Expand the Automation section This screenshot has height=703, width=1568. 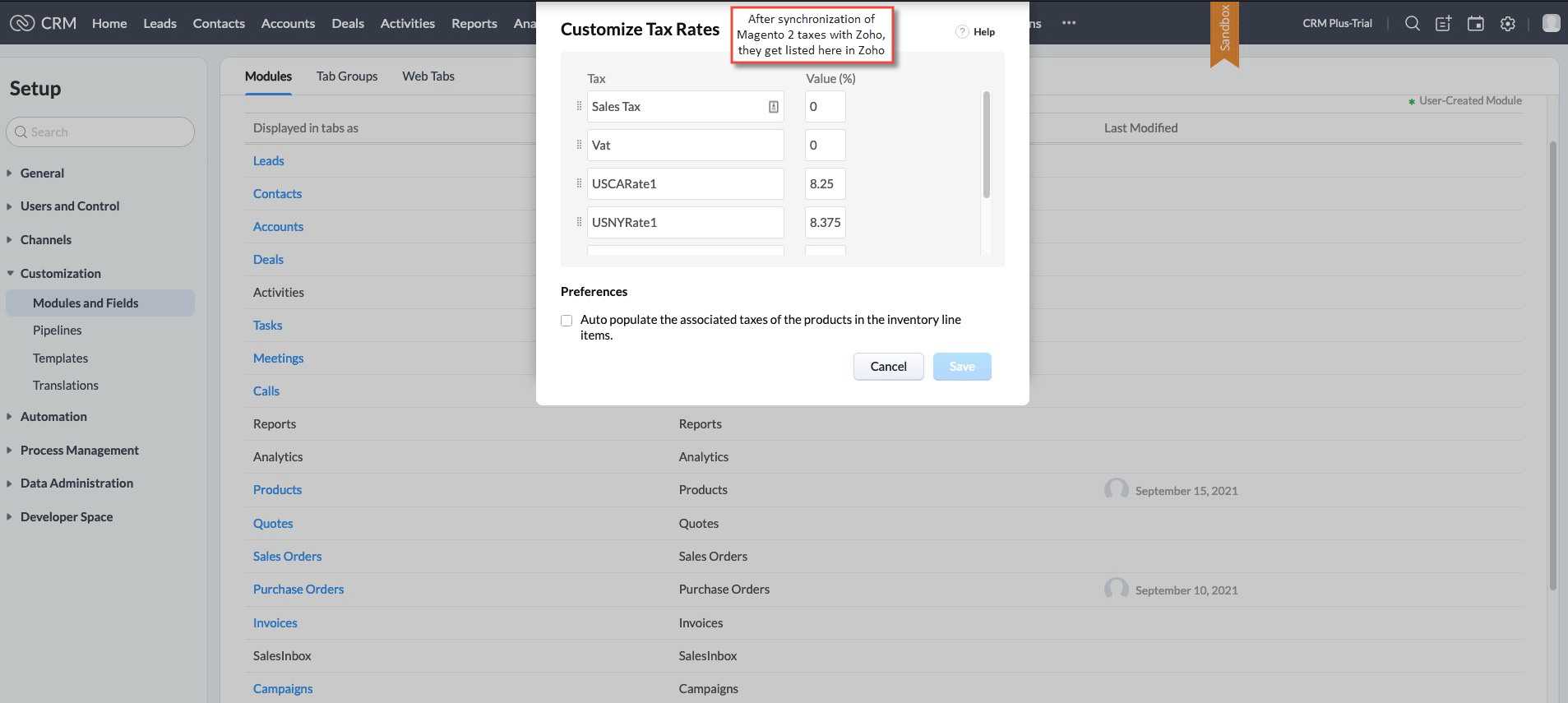[x=10, y=417]
